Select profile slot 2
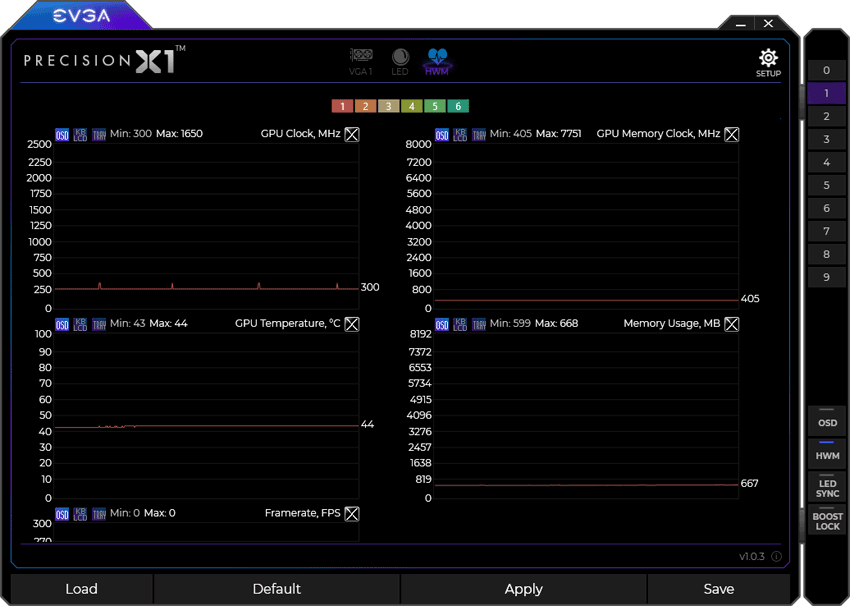The image size is (850, 606). coord(826,116)
